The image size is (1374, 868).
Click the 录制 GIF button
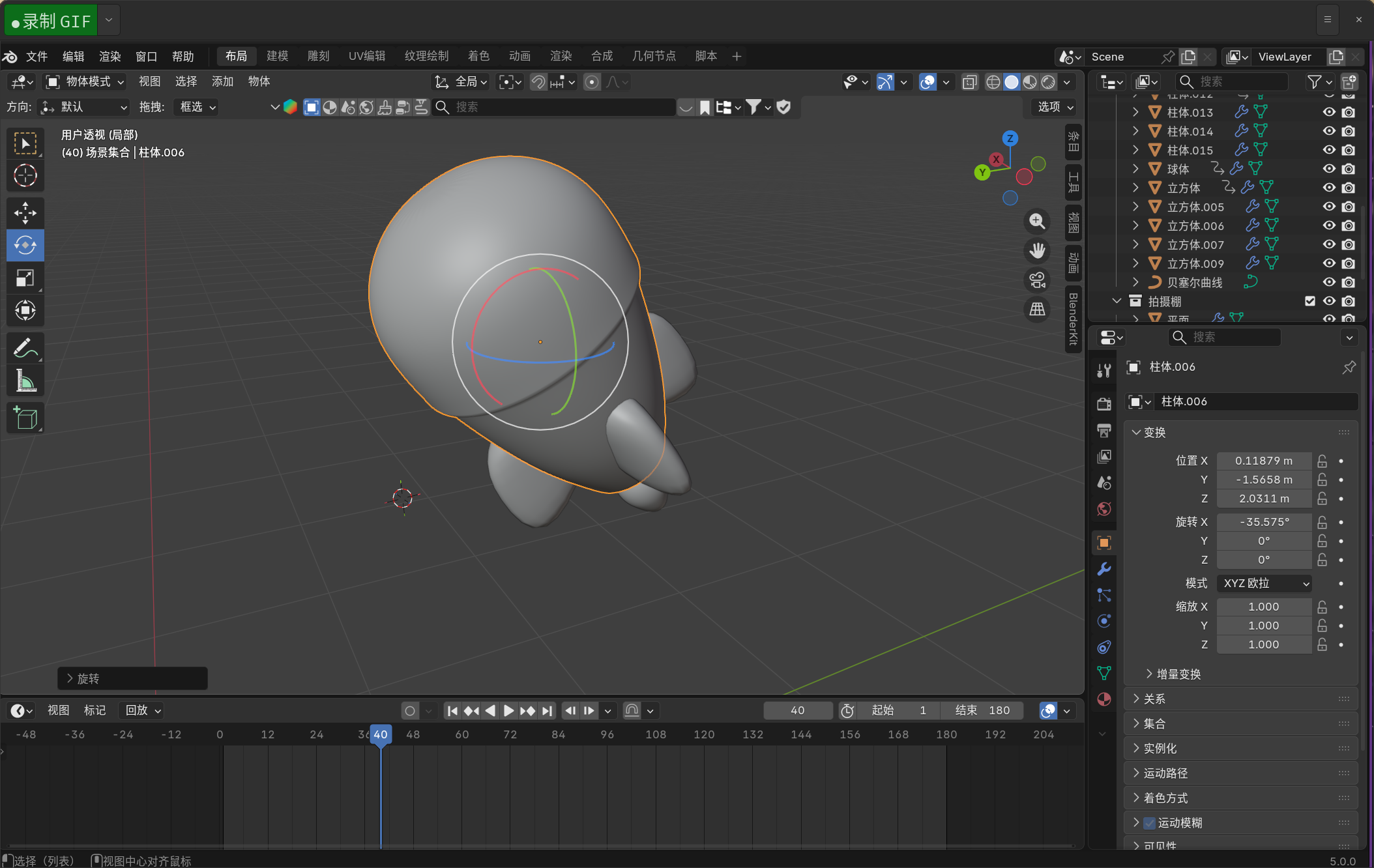(x=51, y=21)
